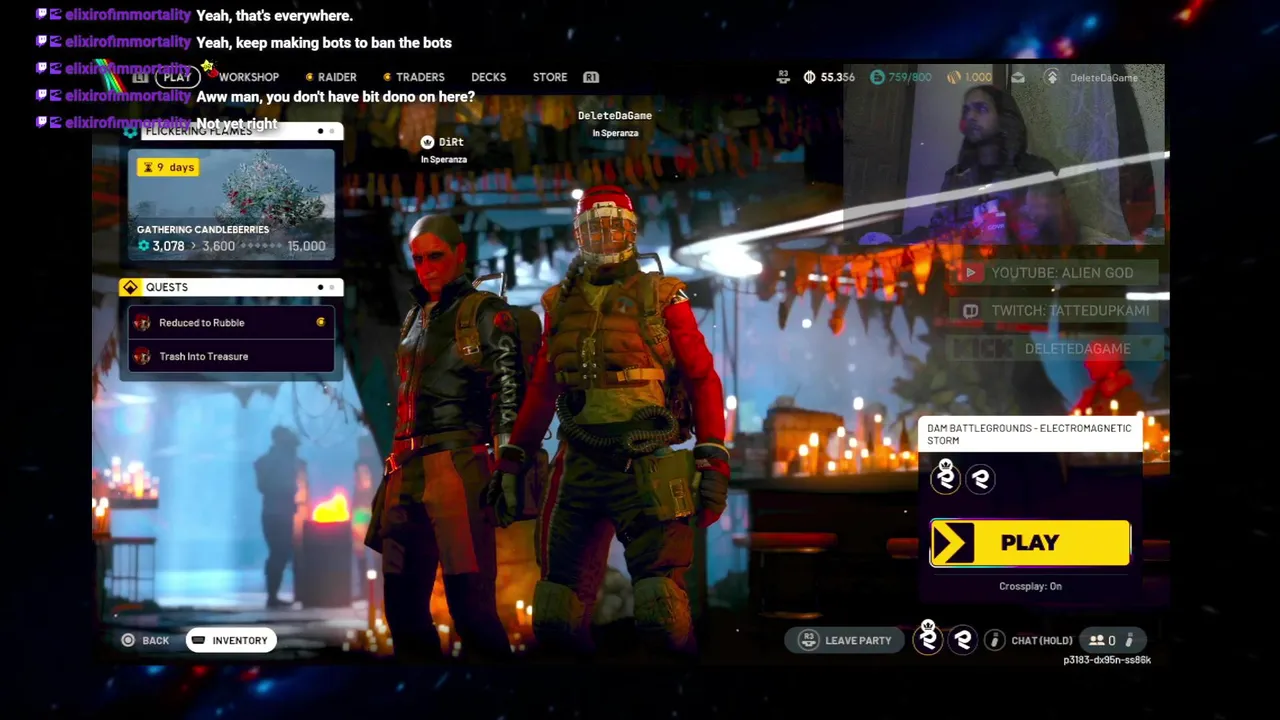
Task: Start the match with the yellow PLAY button
Action: click(1030, 543)
